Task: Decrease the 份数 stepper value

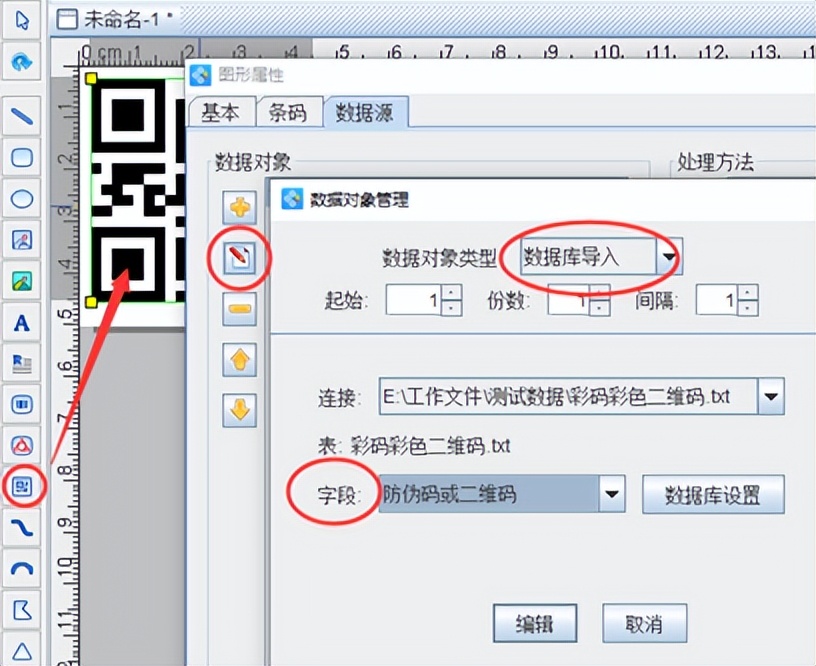Action: (600, 308)
